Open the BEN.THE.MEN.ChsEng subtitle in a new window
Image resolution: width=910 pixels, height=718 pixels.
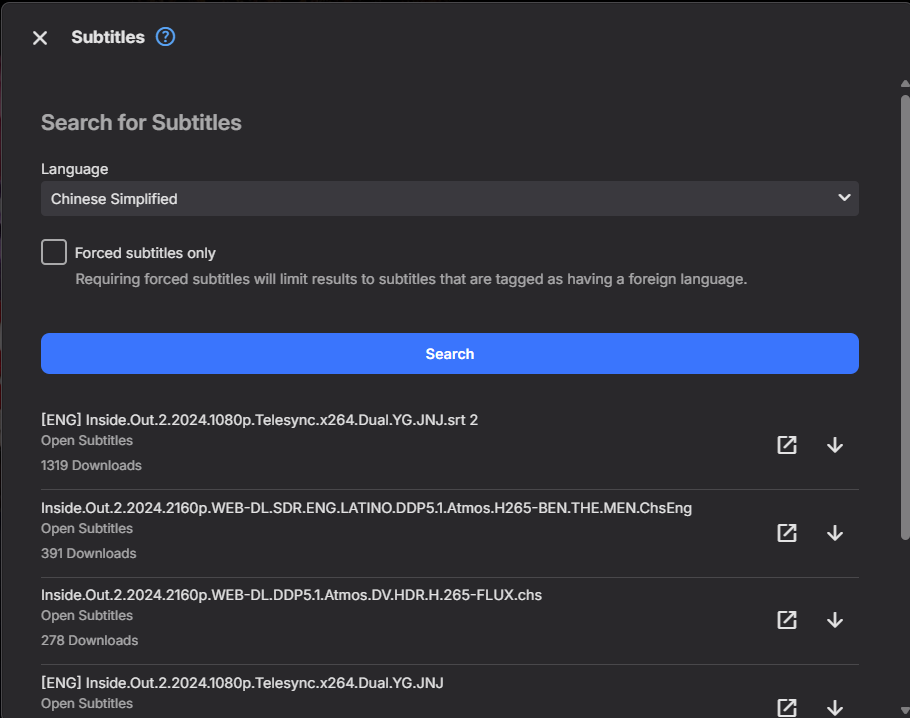[787, 533]
